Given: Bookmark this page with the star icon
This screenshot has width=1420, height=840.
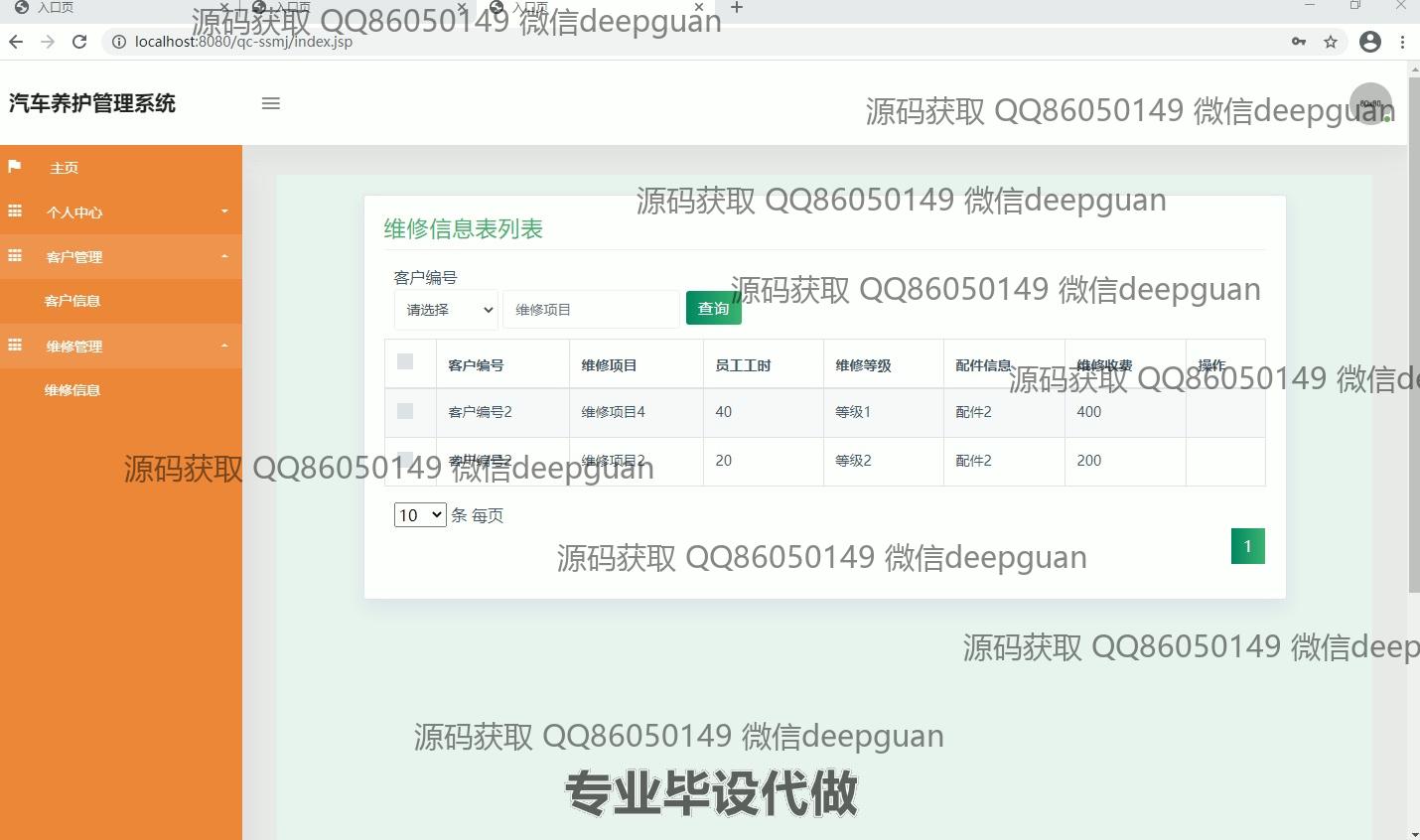Looking at the screenshot, I should click(1331, 42).
